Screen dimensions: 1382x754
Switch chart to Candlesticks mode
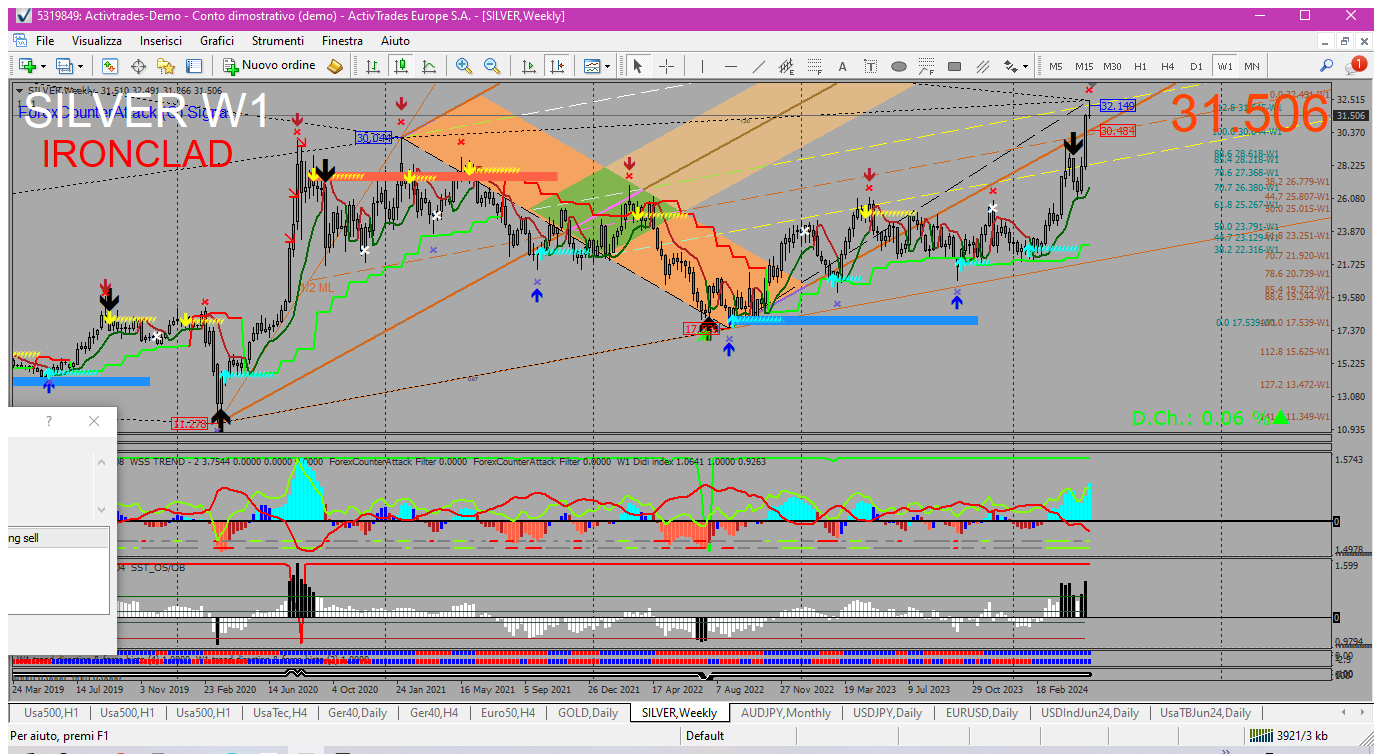pyautogui.click(x=401, y=66)
